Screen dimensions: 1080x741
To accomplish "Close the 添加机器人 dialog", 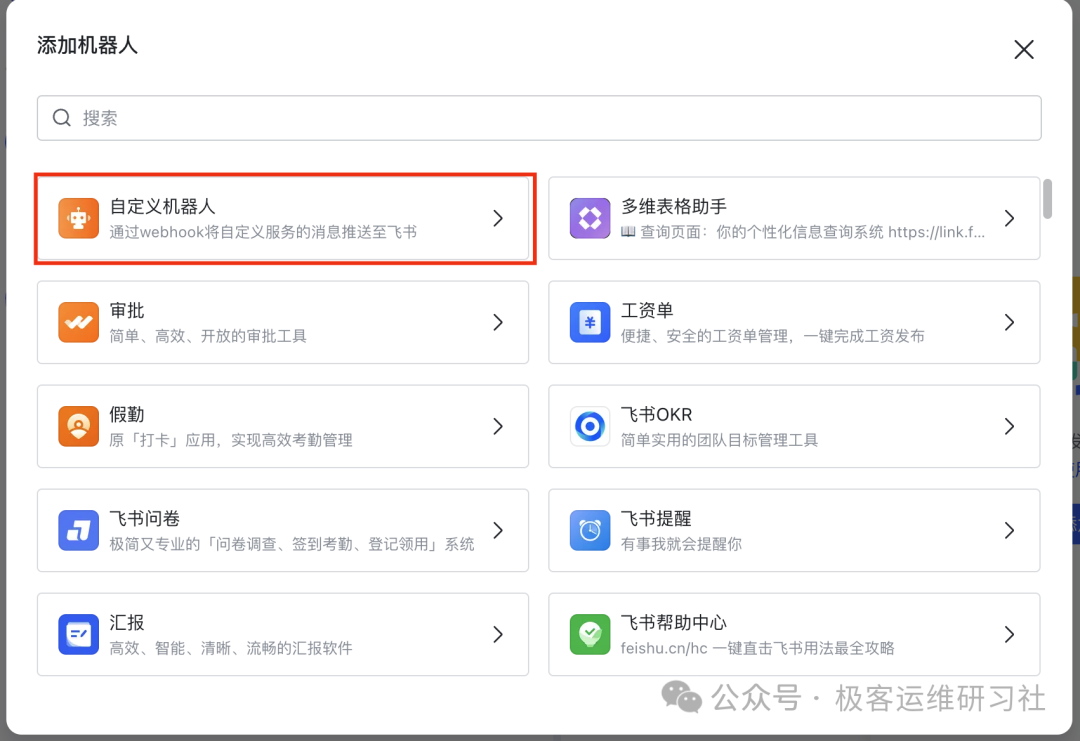I will (x=1023, y=50).
